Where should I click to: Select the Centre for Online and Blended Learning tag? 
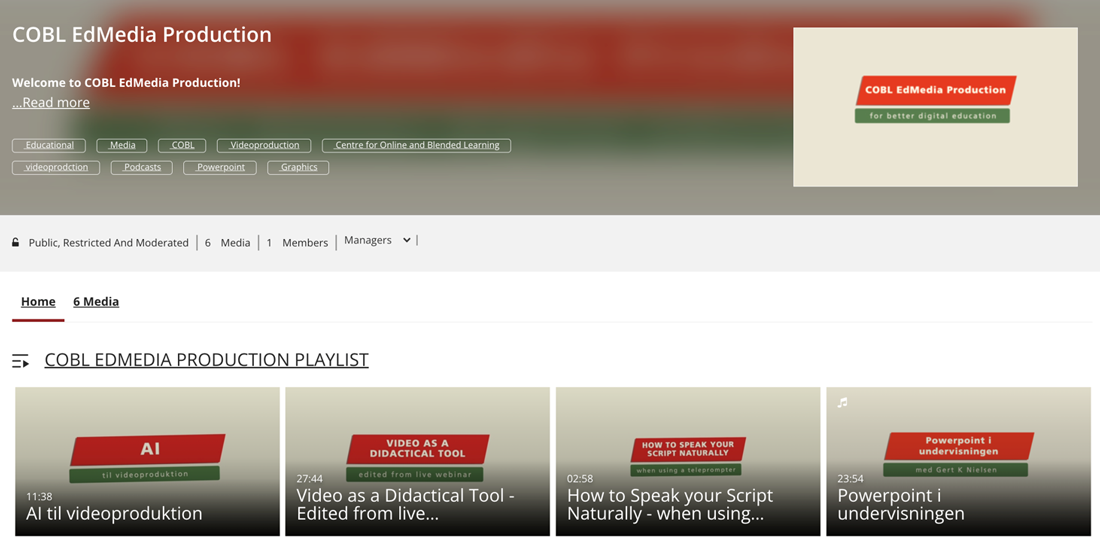(417, 145)
